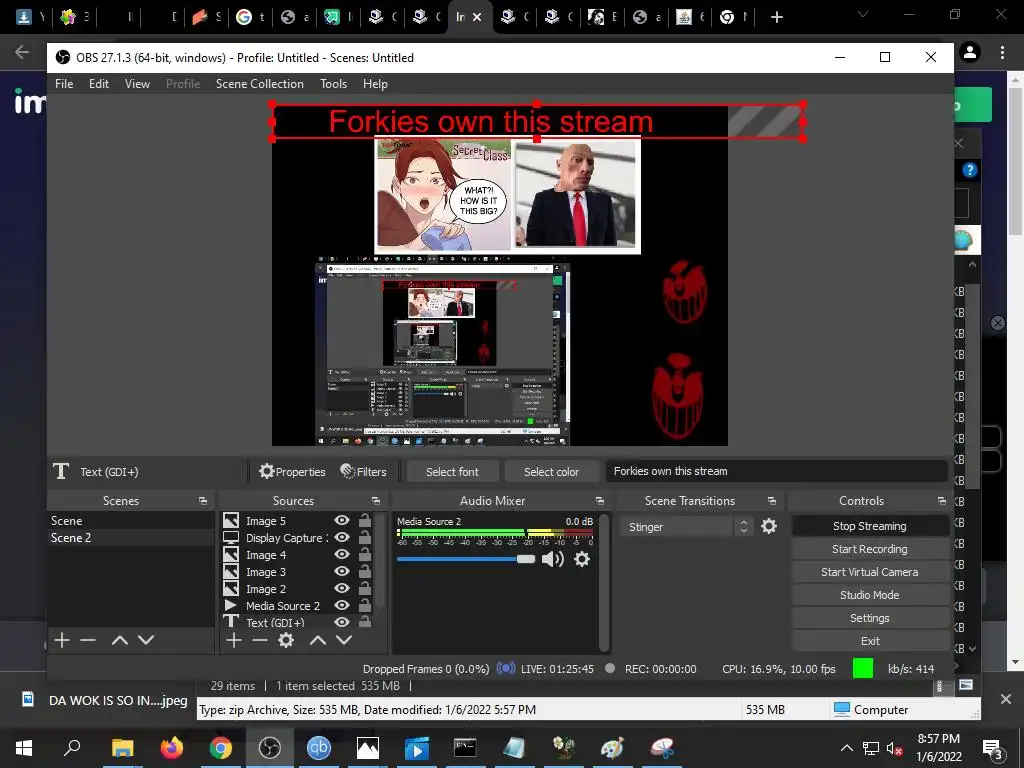
Task: Open the File menu
Action: point(64,84)
